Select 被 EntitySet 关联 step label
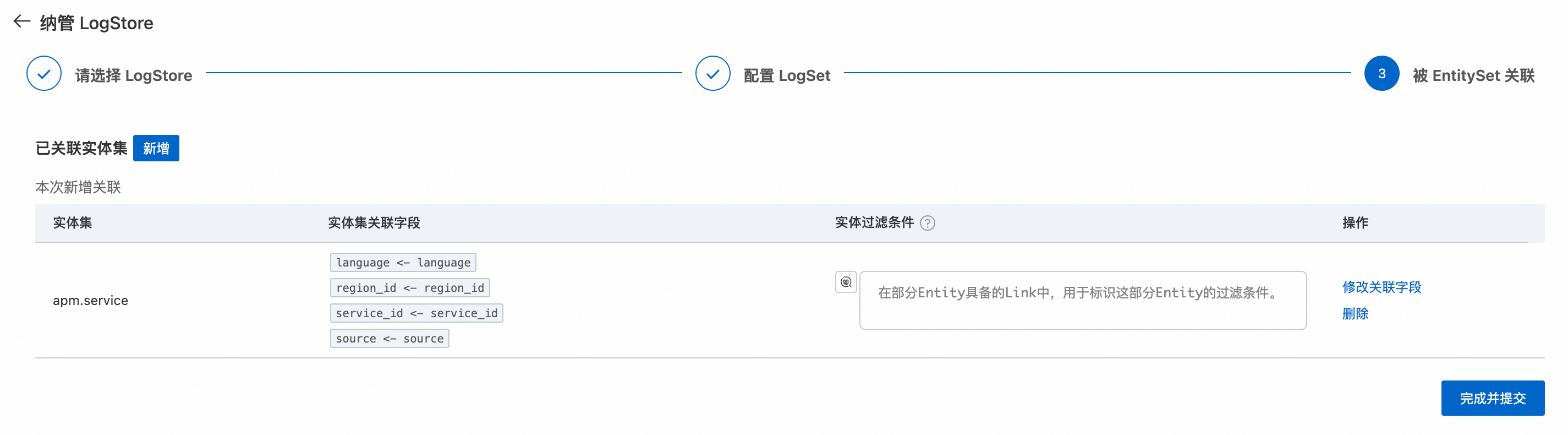 (1473, 75)
